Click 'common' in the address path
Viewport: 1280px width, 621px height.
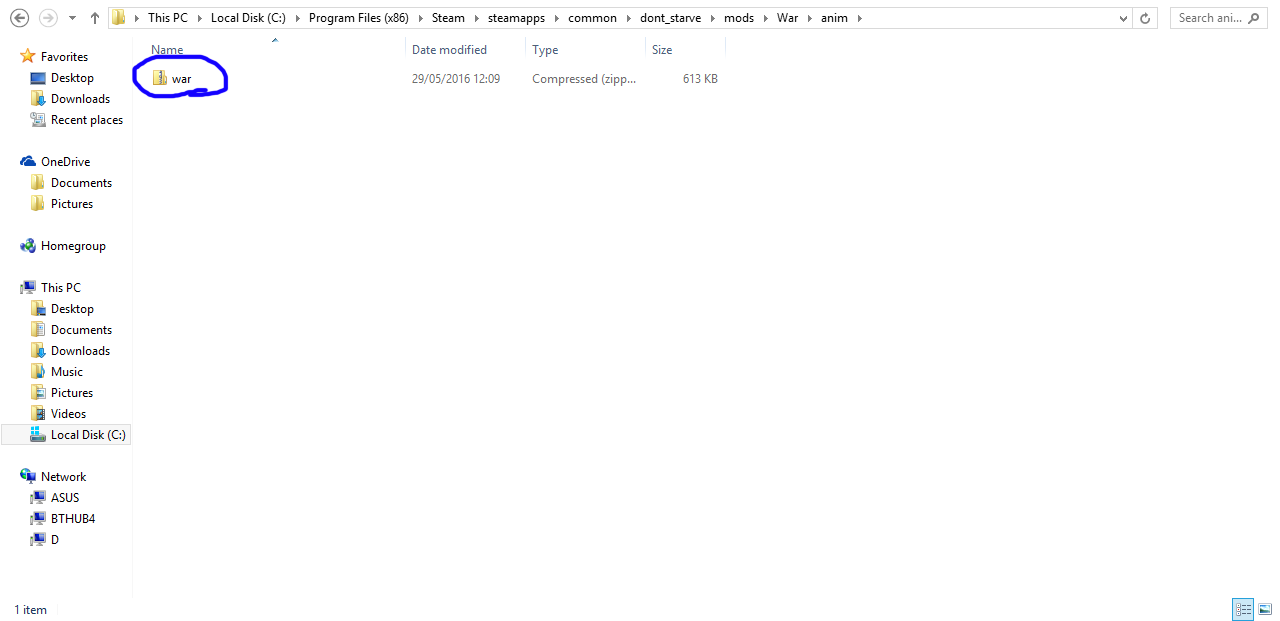(x=592, y=18)
